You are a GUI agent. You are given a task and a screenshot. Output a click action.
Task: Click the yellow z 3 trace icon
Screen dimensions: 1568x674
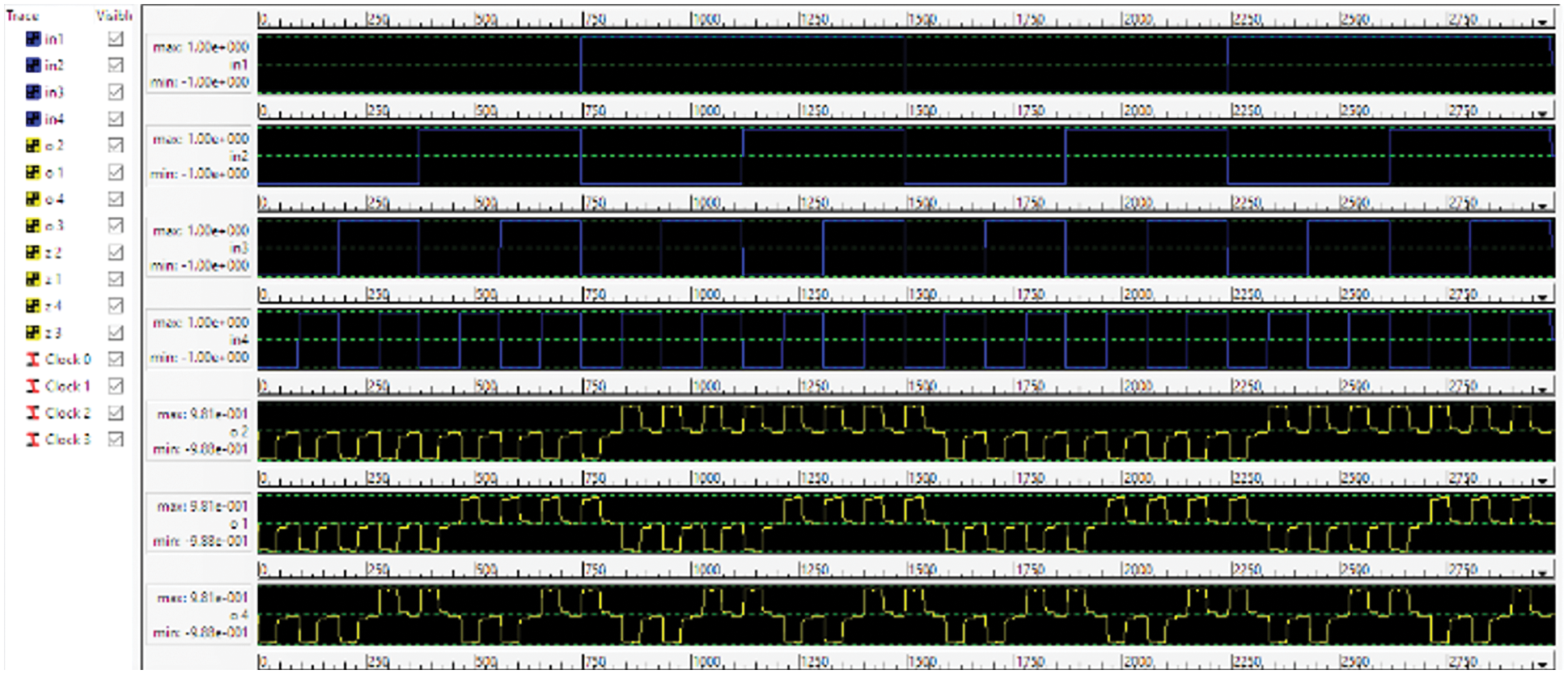click(x=33, y=333)
